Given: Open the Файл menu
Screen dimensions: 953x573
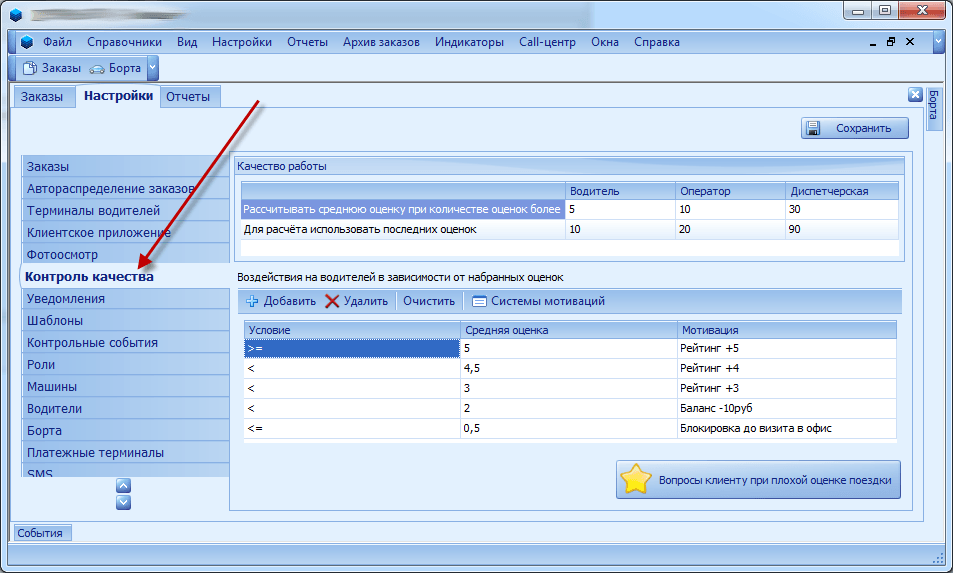Looking at the screenshot, I should click(57, 42).
